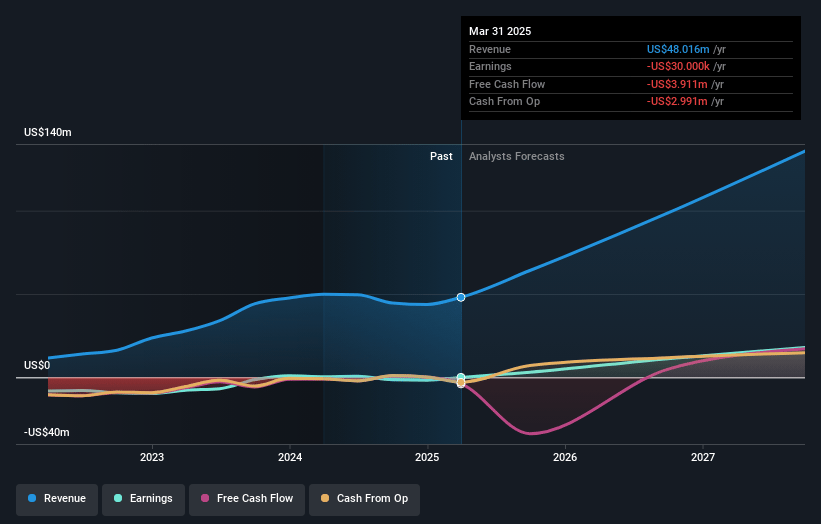Select the blue Revenue data point marker
Screen dimensions: 821x524
click(x=461, y=297)
